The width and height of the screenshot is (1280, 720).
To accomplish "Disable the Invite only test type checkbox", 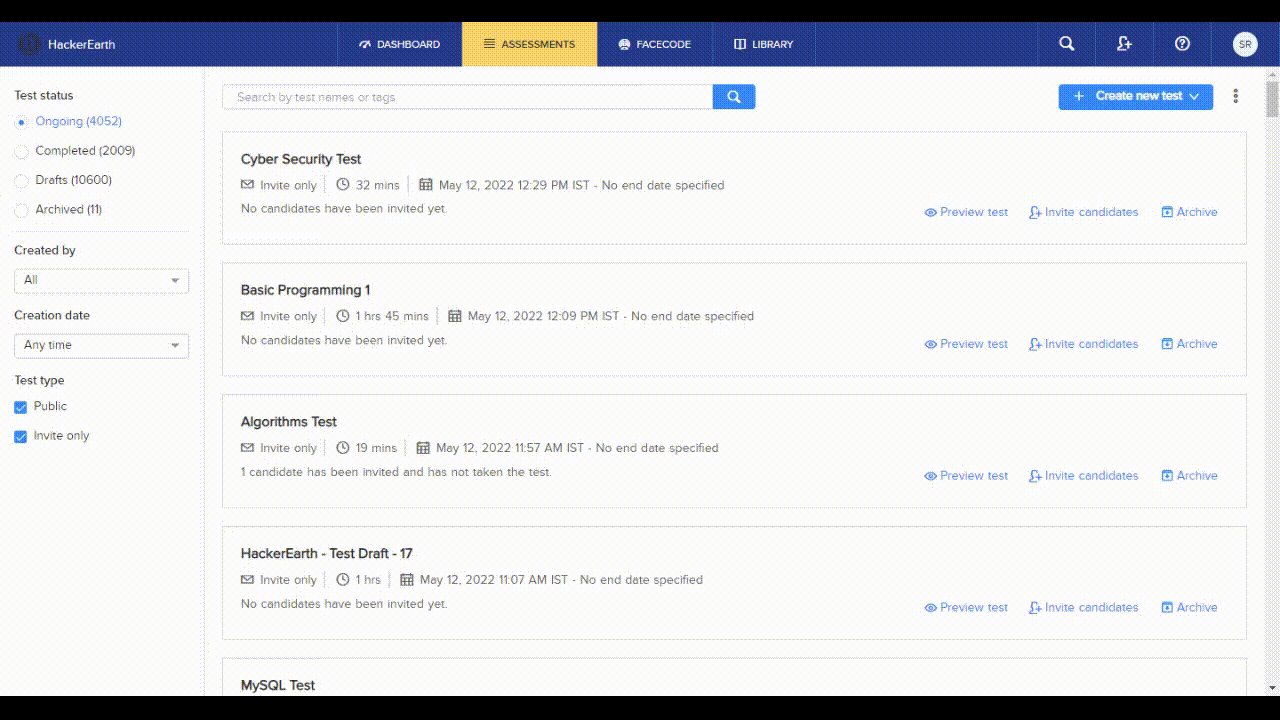I will pos(21,435).
